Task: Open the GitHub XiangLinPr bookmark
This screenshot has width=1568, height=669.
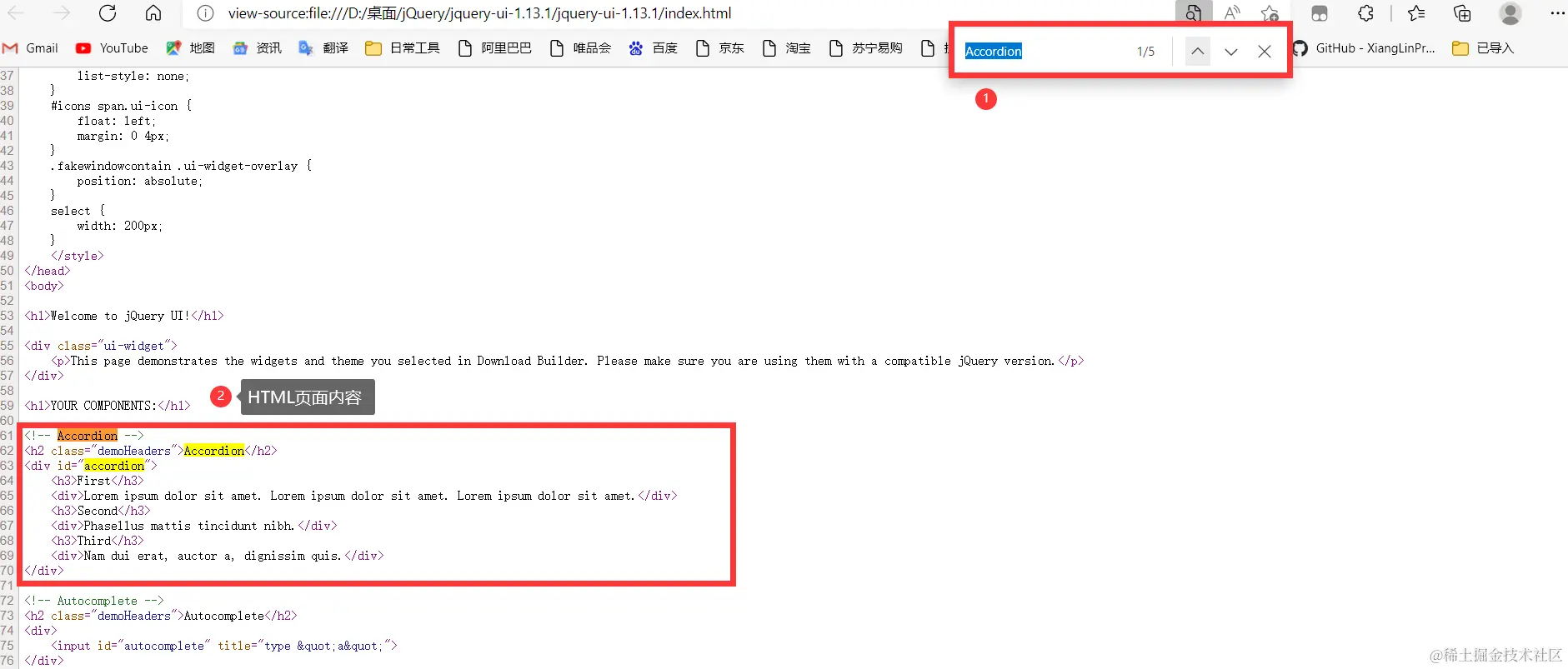Action: tap(1364, 48)
